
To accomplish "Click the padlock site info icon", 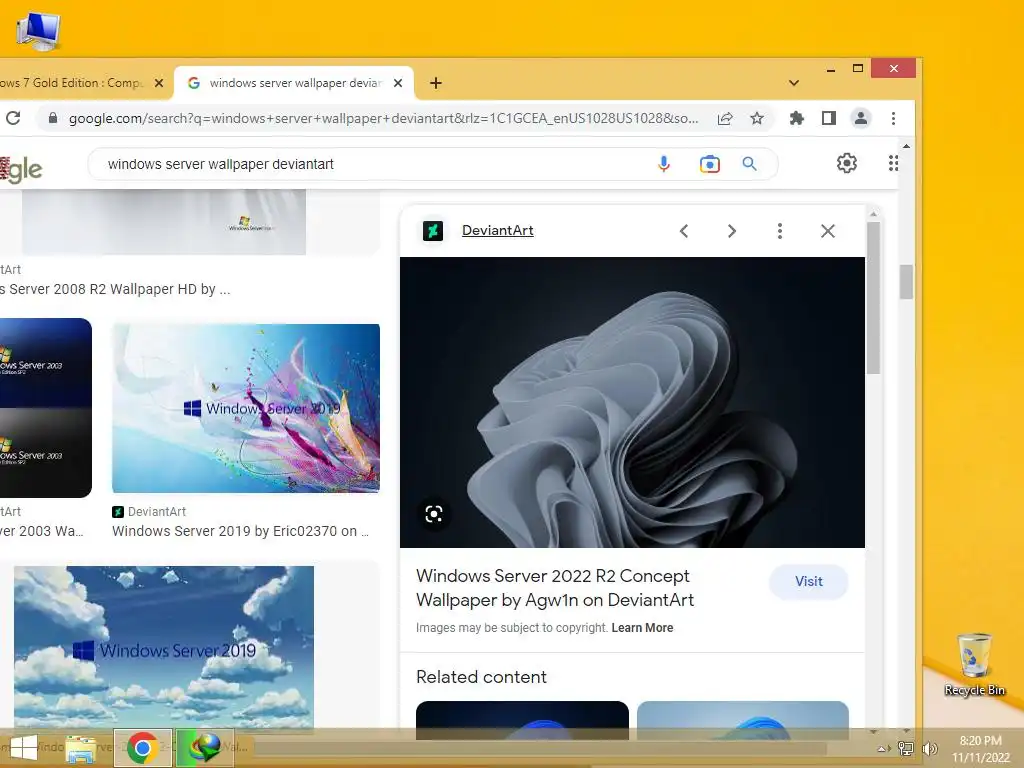I will pyautogui.click(x=53, y=118).
